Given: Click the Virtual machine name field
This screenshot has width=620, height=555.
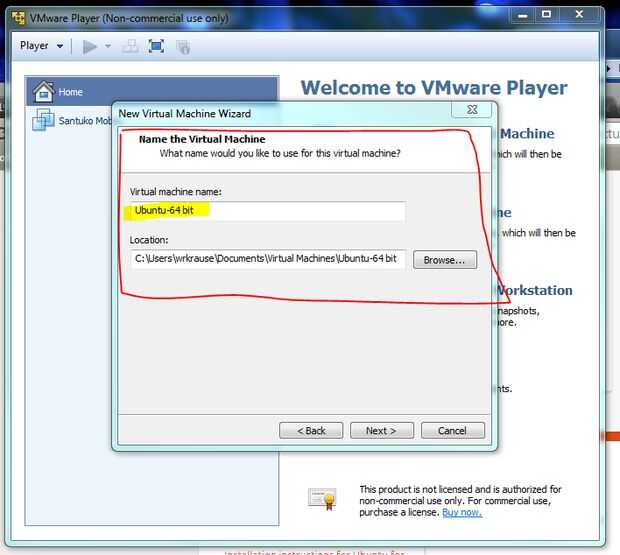Looking at the screenshot, I should (x=267, y=211).
